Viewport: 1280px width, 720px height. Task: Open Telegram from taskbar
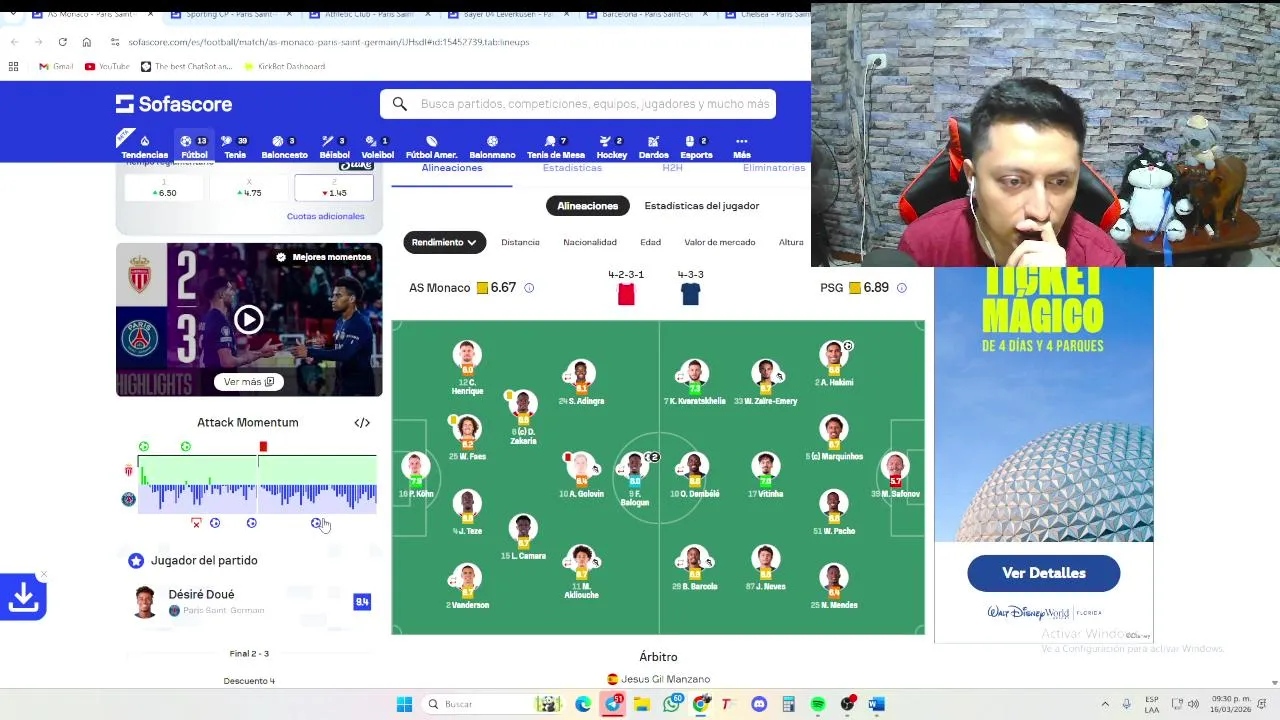(x=612, y=704)
